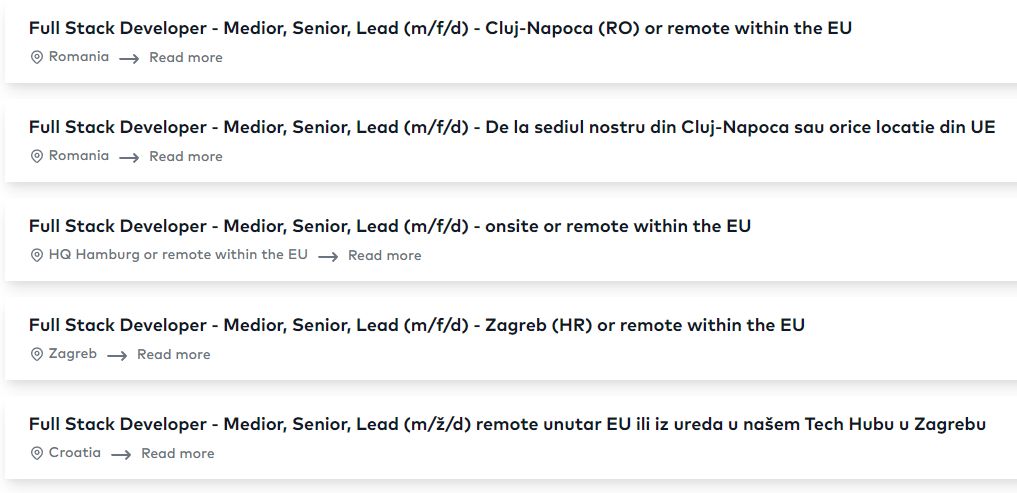
Task: Open Read more for Cluj-Napoca (RO) job
Action: point(185,58)
